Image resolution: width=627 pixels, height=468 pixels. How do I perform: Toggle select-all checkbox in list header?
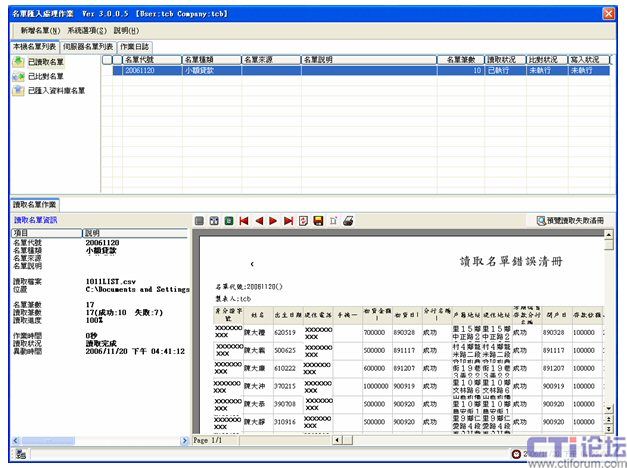click(117, 60)
